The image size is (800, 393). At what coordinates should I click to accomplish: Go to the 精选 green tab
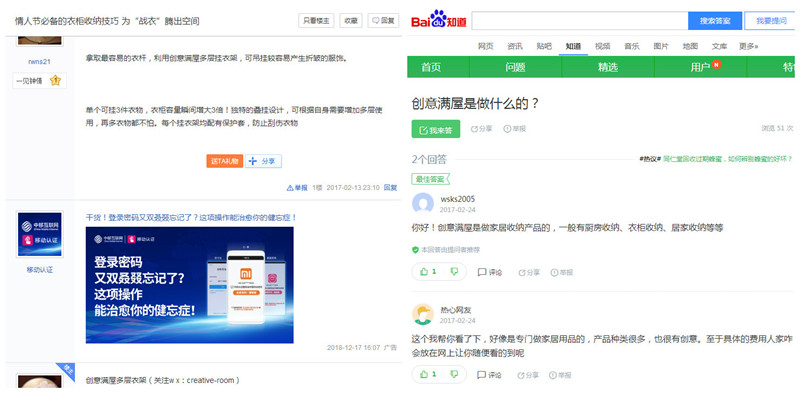pos(608,67)
